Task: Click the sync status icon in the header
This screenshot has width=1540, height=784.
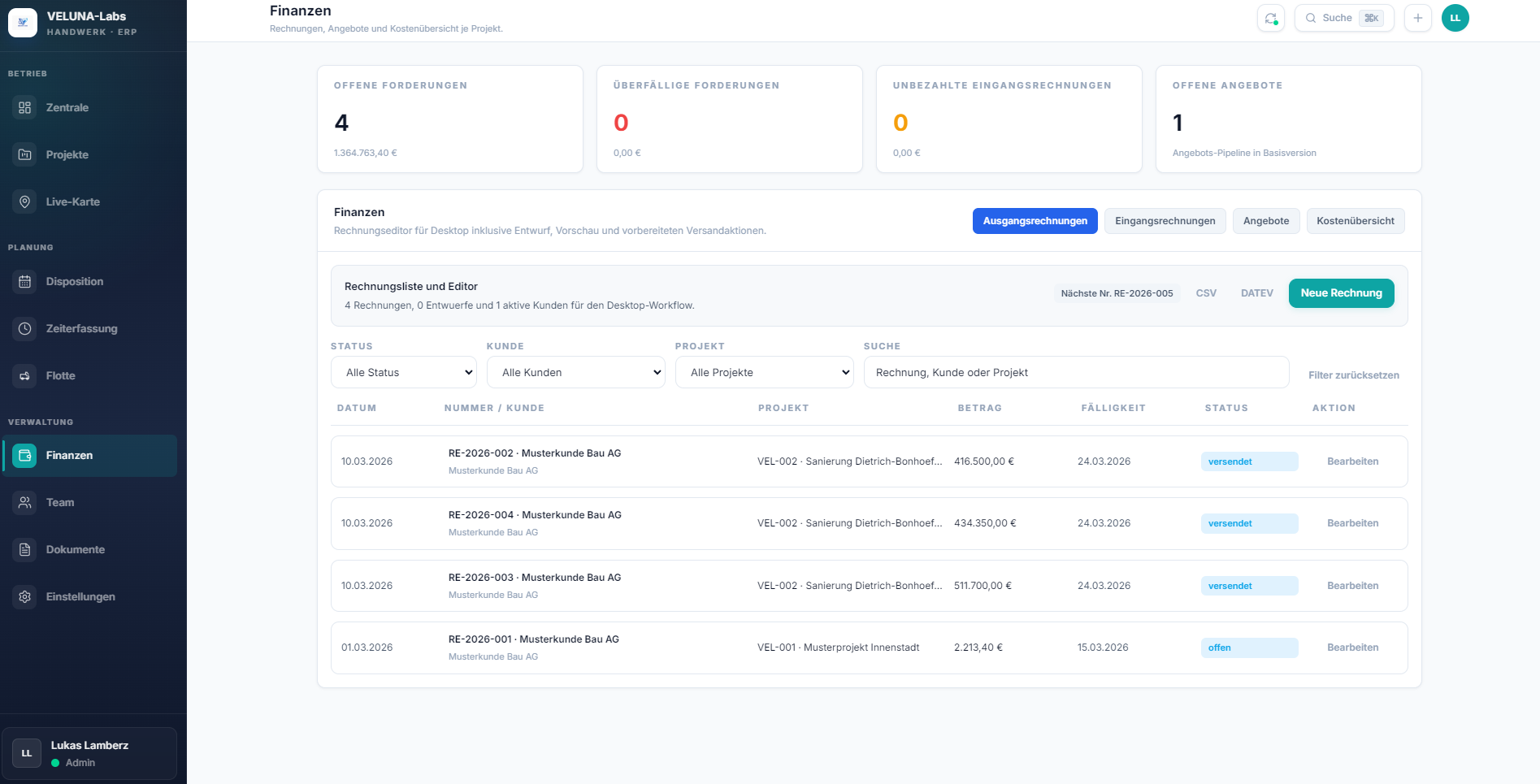Action: [x=1270, y=17]
